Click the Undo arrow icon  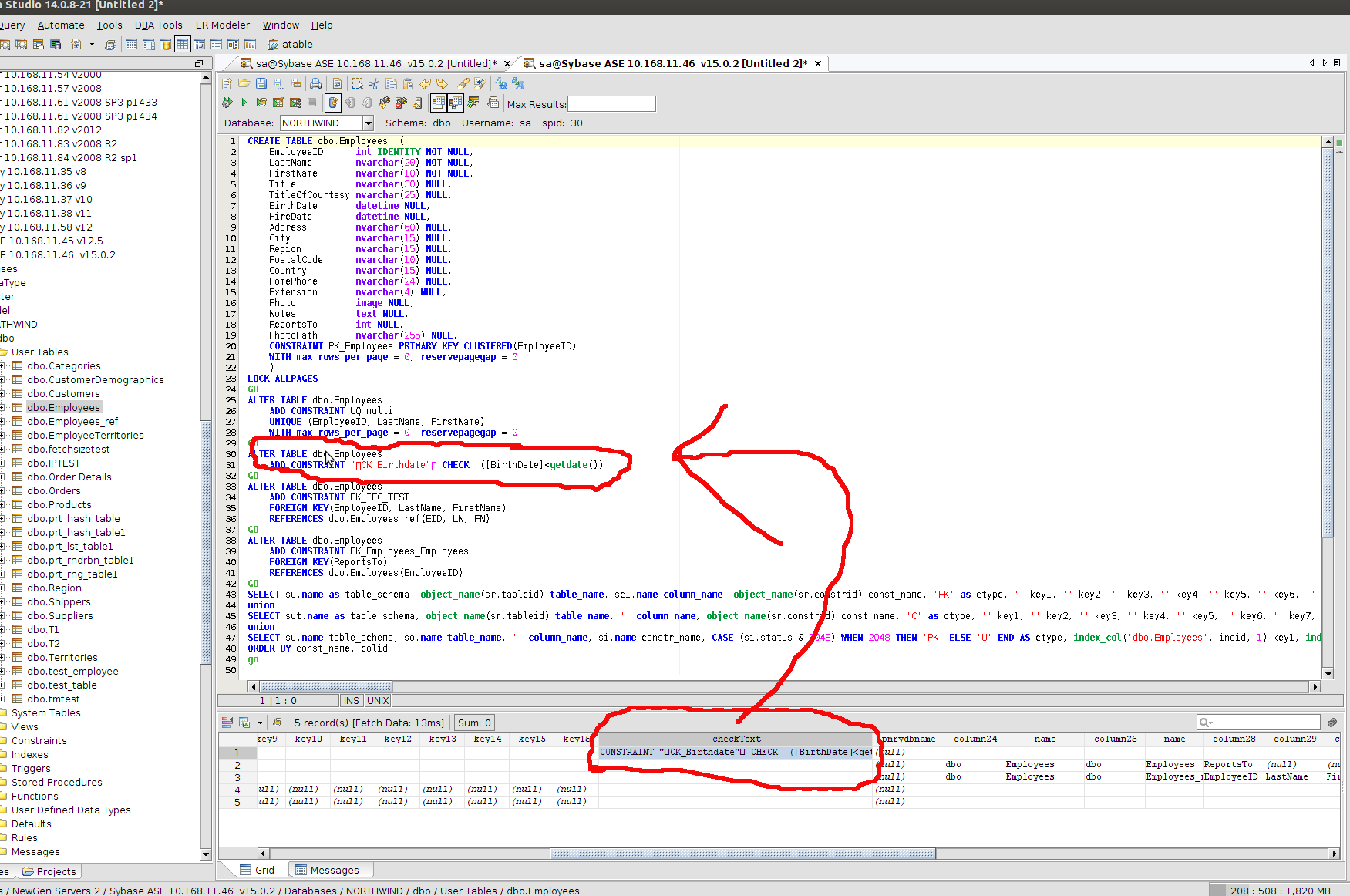click(425, 83)
